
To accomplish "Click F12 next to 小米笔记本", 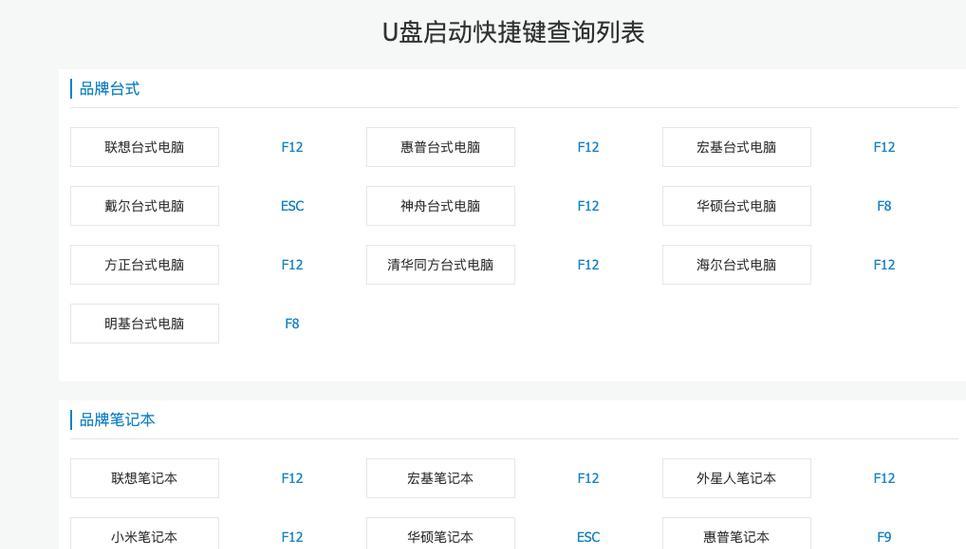I will pyautogui.click(x=292, y=537).
